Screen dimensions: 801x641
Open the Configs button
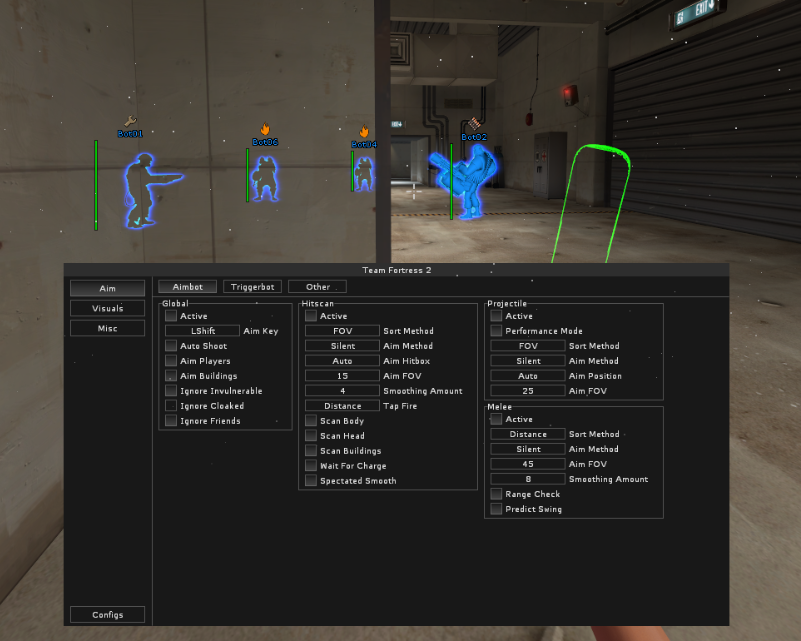(107, 614)
